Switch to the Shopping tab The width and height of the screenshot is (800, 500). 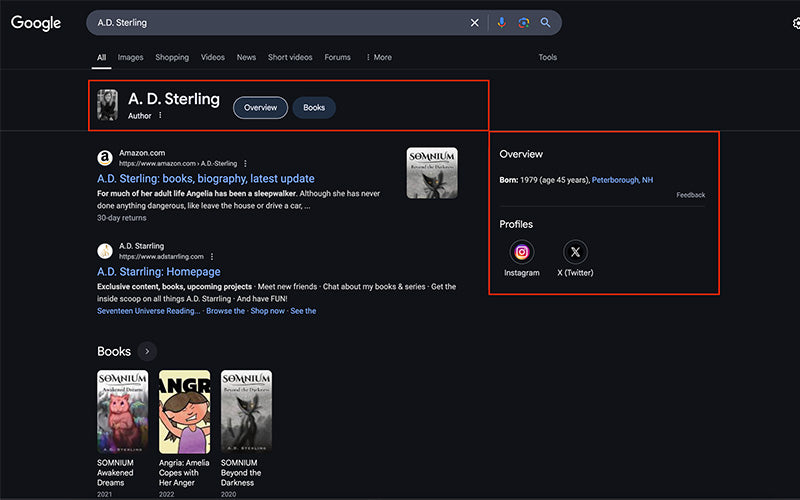[x=172, y=57]
